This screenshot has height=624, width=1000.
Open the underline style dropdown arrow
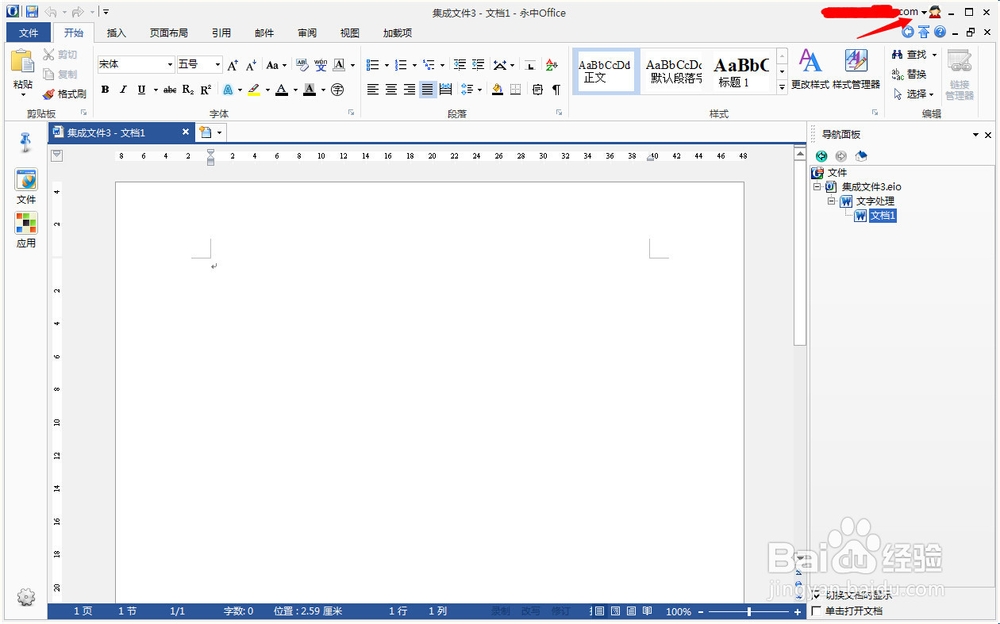[x=155, y=90]
